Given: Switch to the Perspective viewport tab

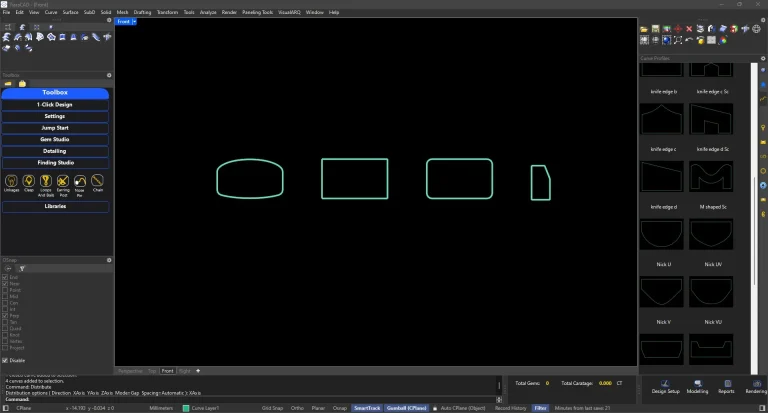Looking at the screenshot, I should click(x=130, y=371).
